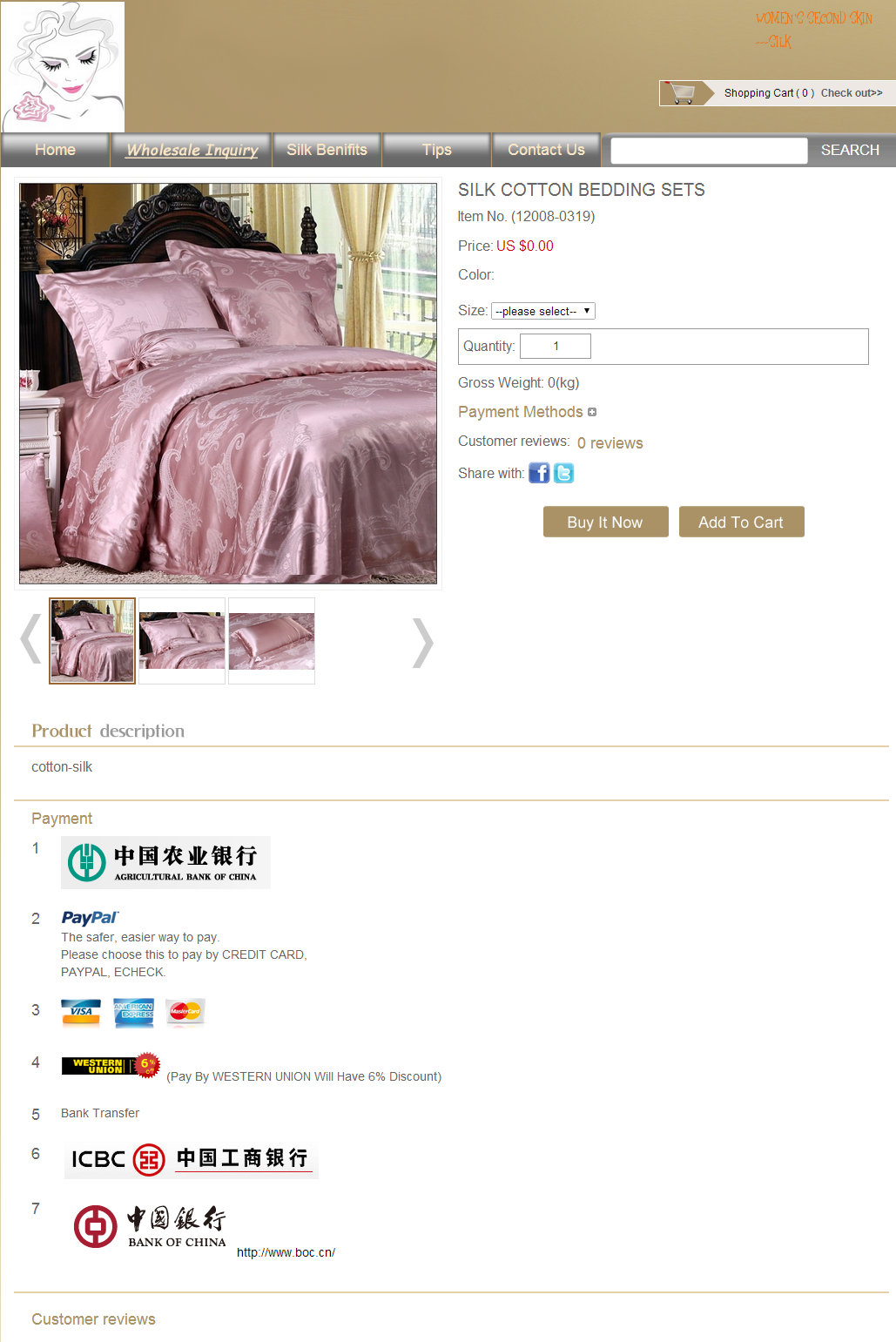Image resolution: width=896 pixels, height=1342 pixels.
Task: Click the Agricultural Bank of China logo
Action: tap(165, 862)
